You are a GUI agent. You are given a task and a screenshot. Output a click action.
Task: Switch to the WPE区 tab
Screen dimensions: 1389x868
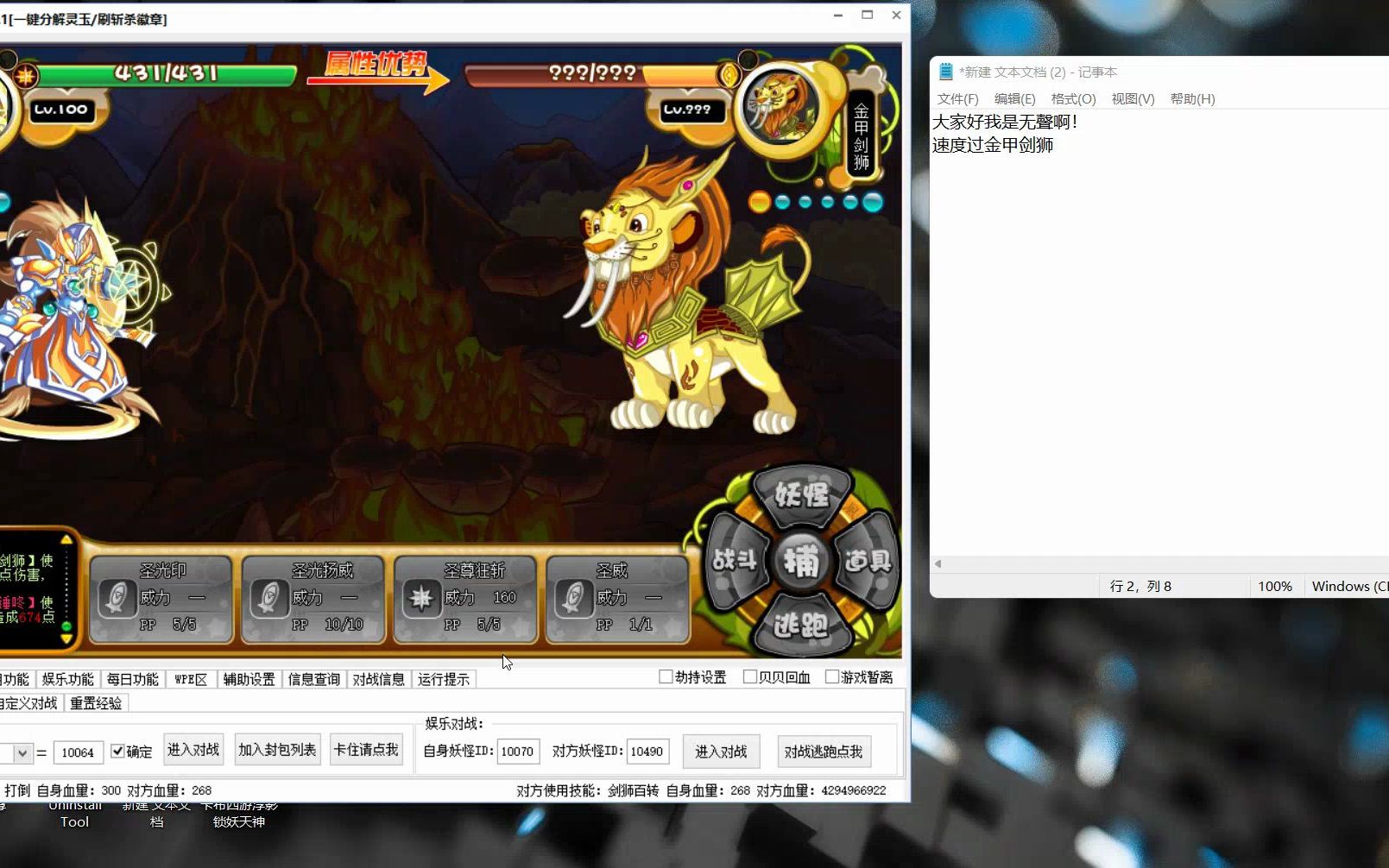tap(191, 680)
